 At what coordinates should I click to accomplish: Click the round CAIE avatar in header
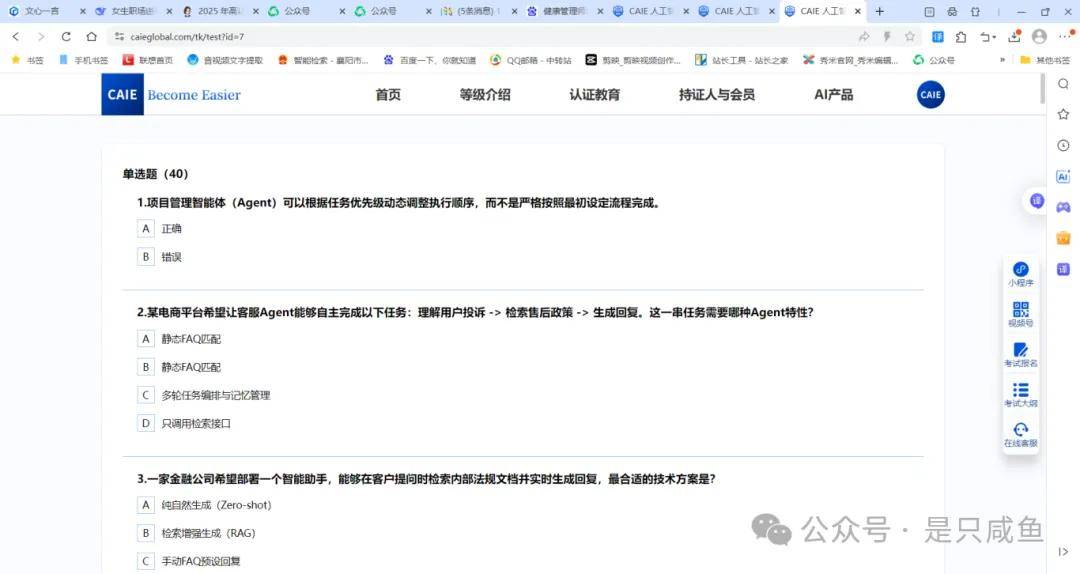930,95
